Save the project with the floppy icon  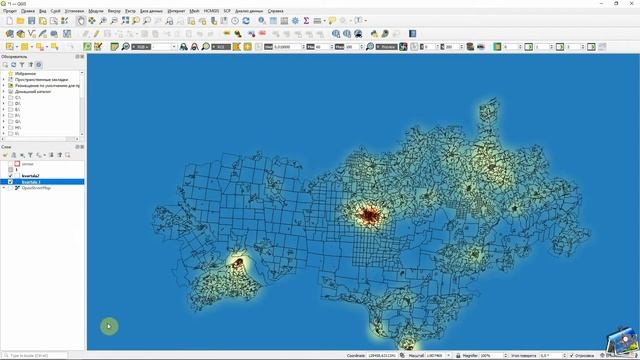click(x=31, y=20)
